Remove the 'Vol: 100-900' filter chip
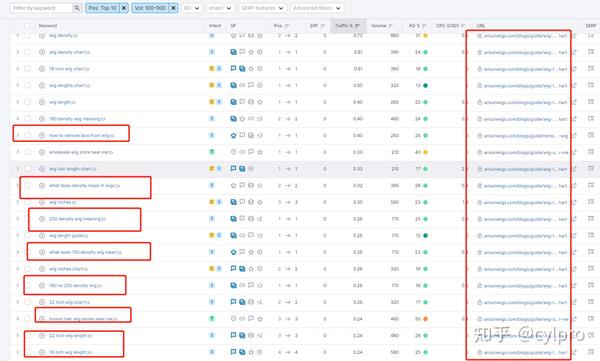The width and height of the screenshot is (600, 361). [x=173, y=8]
